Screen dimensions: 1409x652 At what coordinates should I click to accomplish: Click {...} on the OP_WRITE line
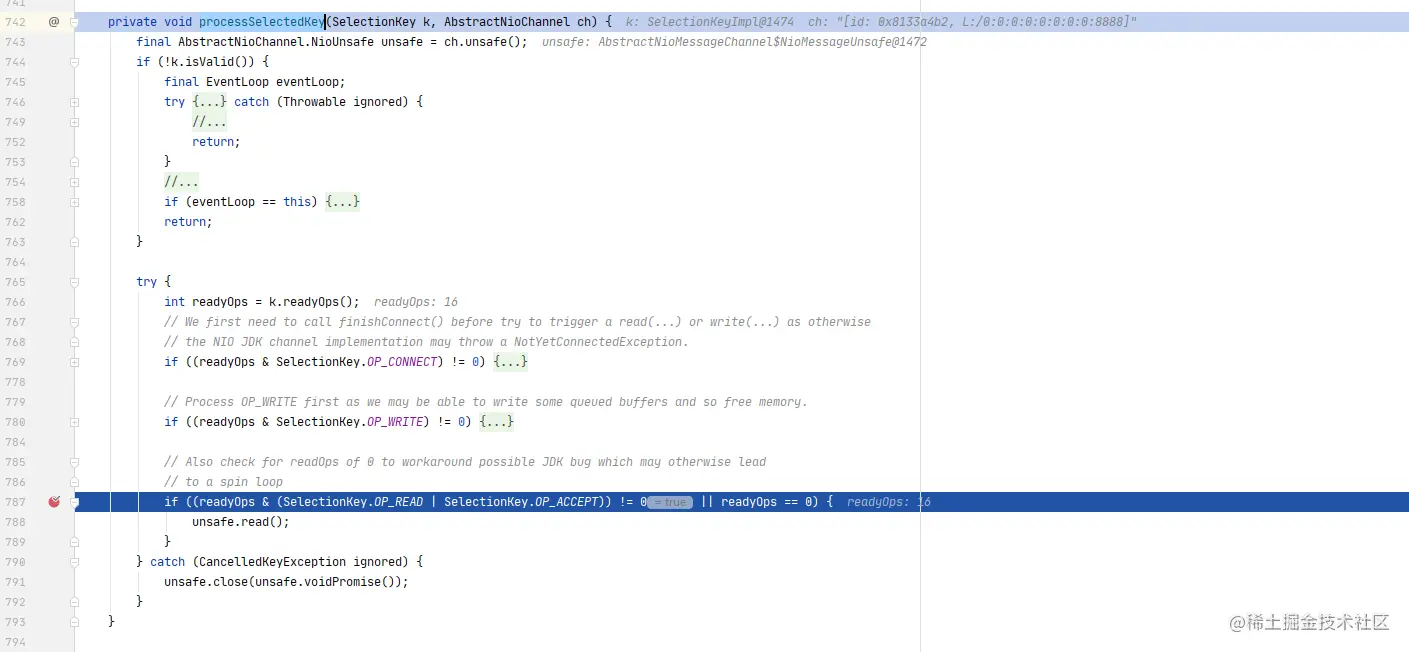tap(496, 422)
